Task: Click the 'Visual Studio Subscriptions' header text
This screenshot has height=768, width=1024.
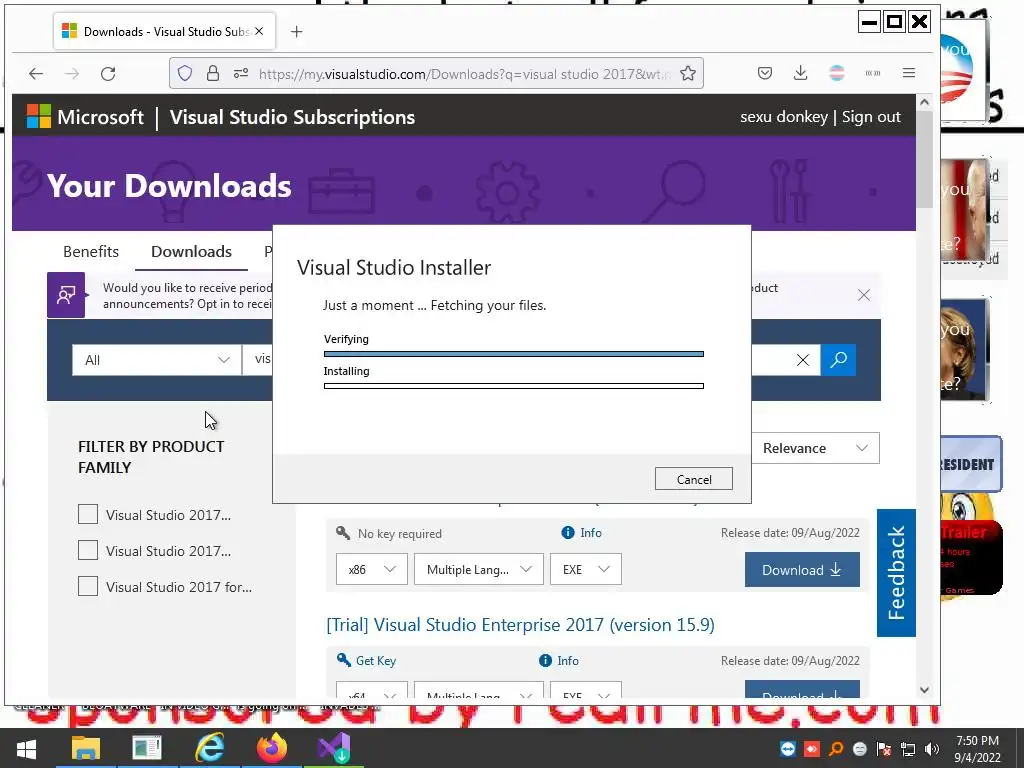Action: coord(292,117)
